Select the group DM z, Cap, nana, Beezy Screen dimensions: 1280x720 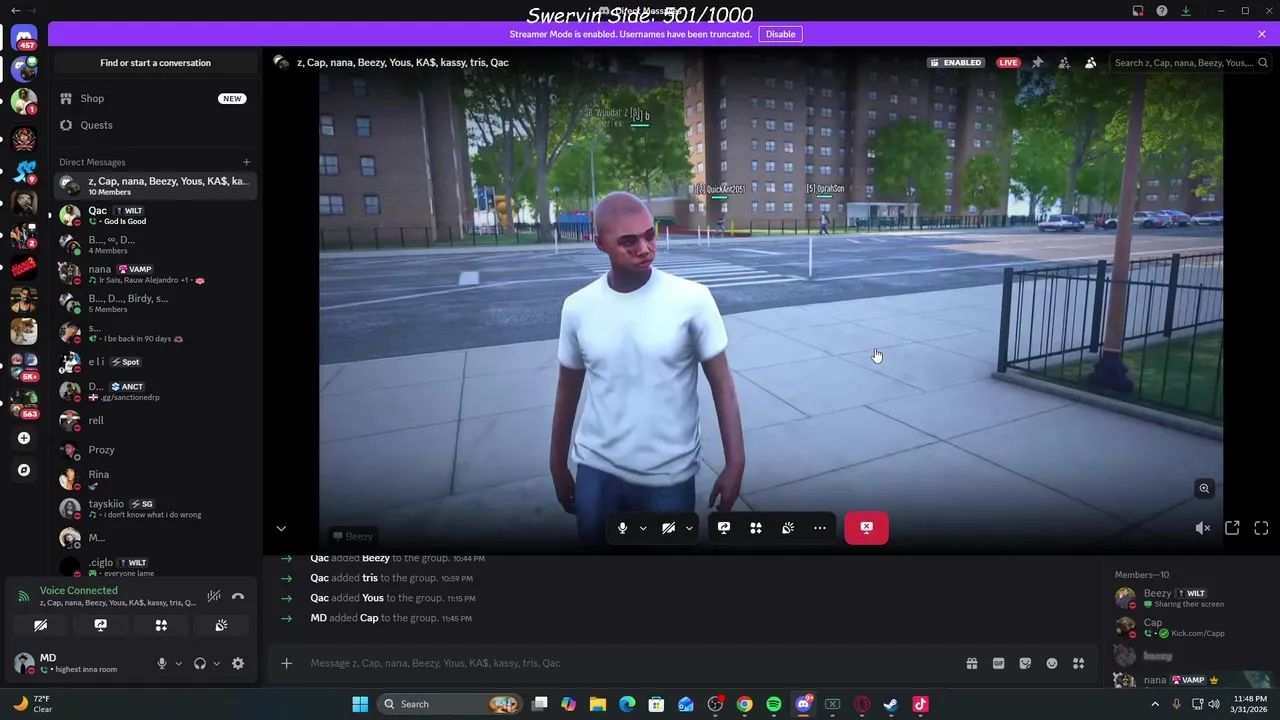[155, 186]
